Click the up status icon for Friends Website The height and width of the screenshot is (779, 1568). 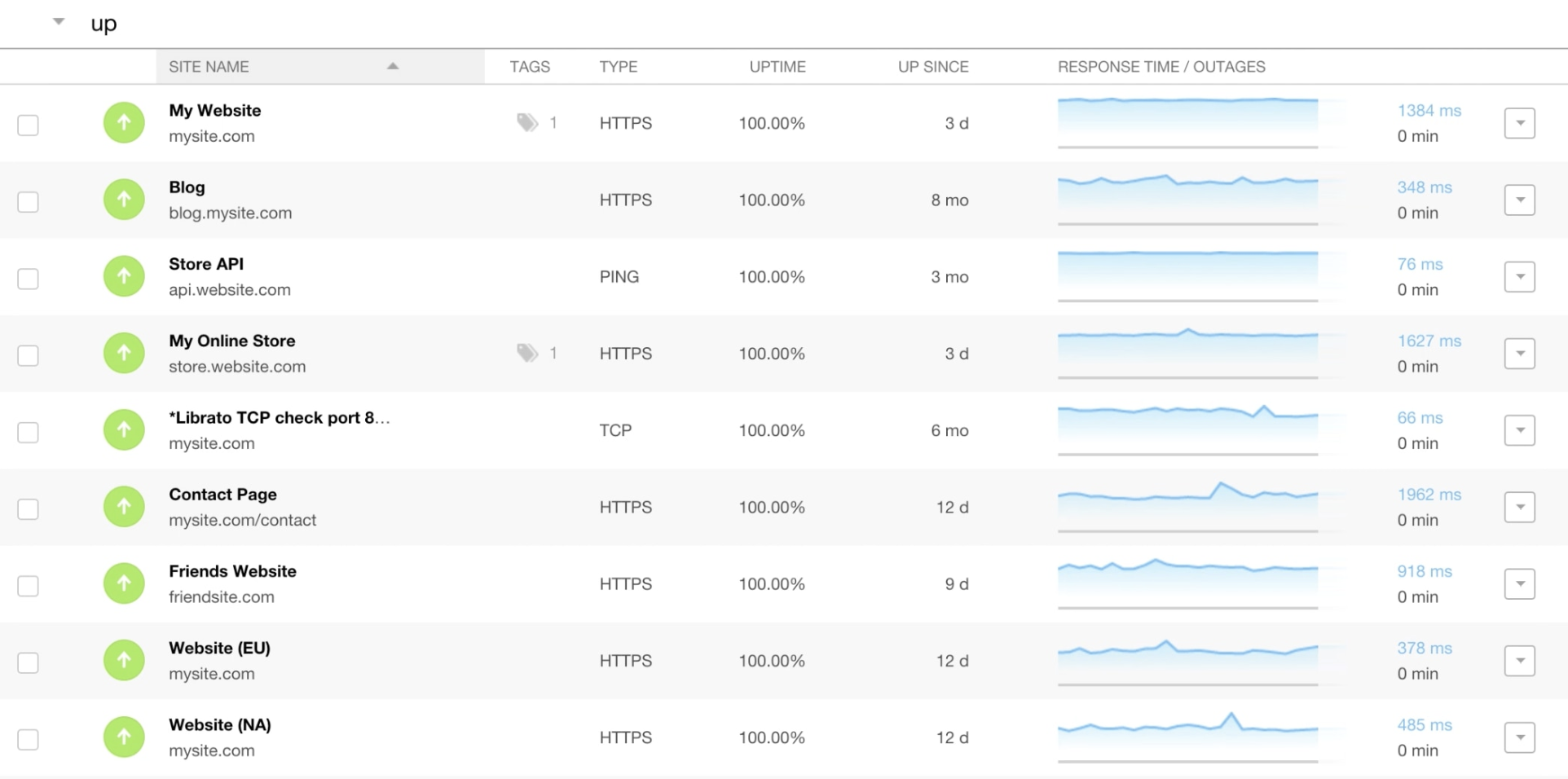(x=124, y=583)
